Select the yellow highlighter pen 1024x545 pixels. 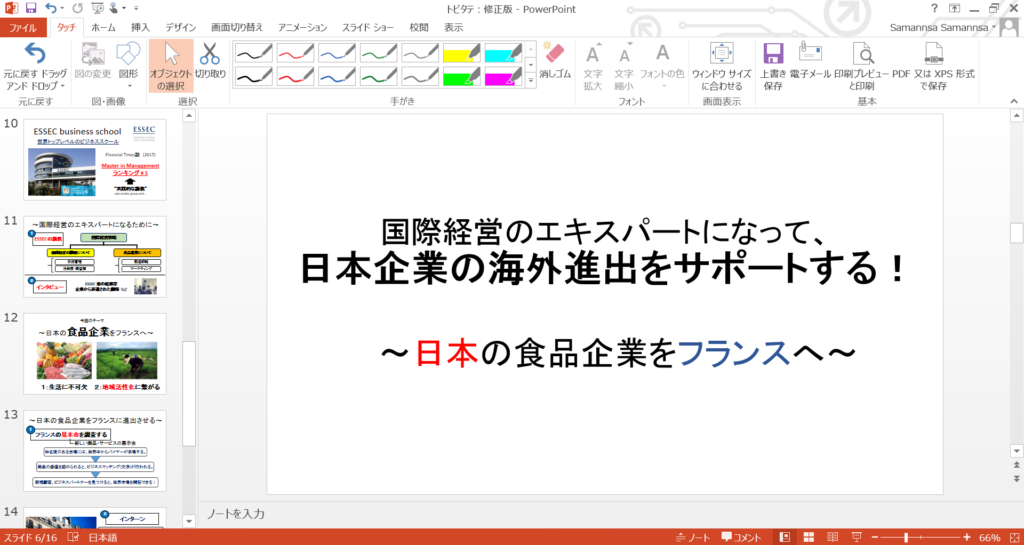(462, 53)
